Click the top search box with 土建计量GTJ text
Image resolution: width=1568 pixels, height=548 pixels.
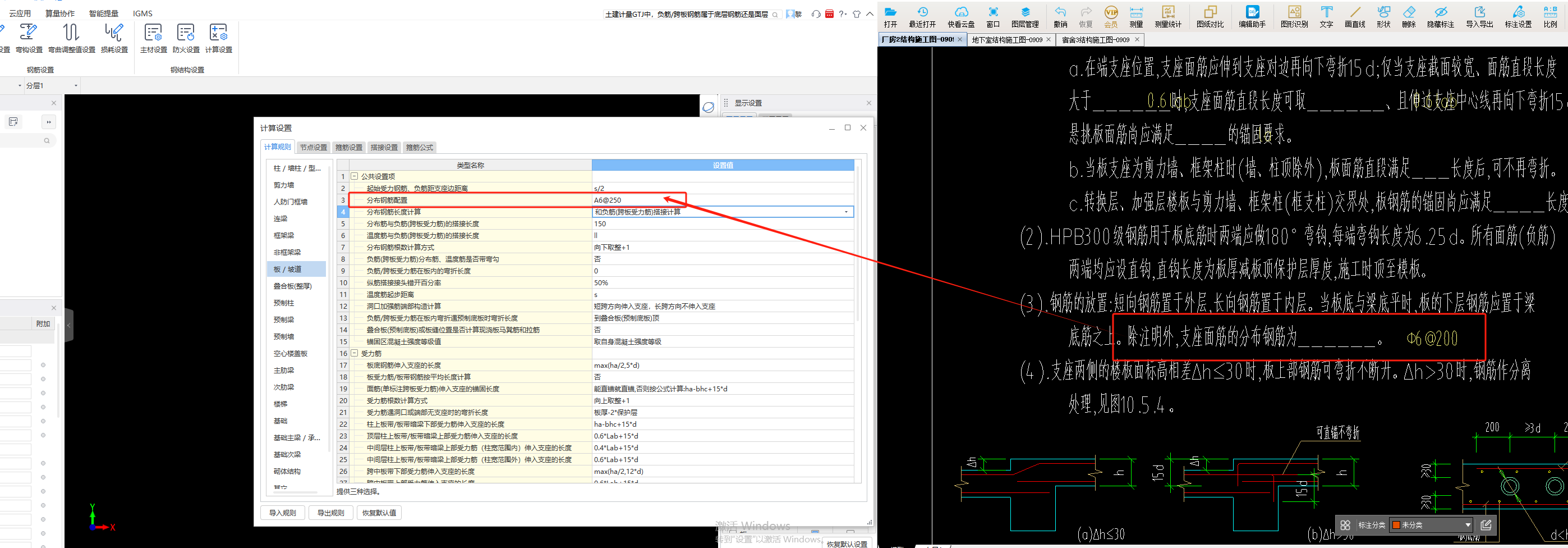pyautogui.click(x=692, y=14)
